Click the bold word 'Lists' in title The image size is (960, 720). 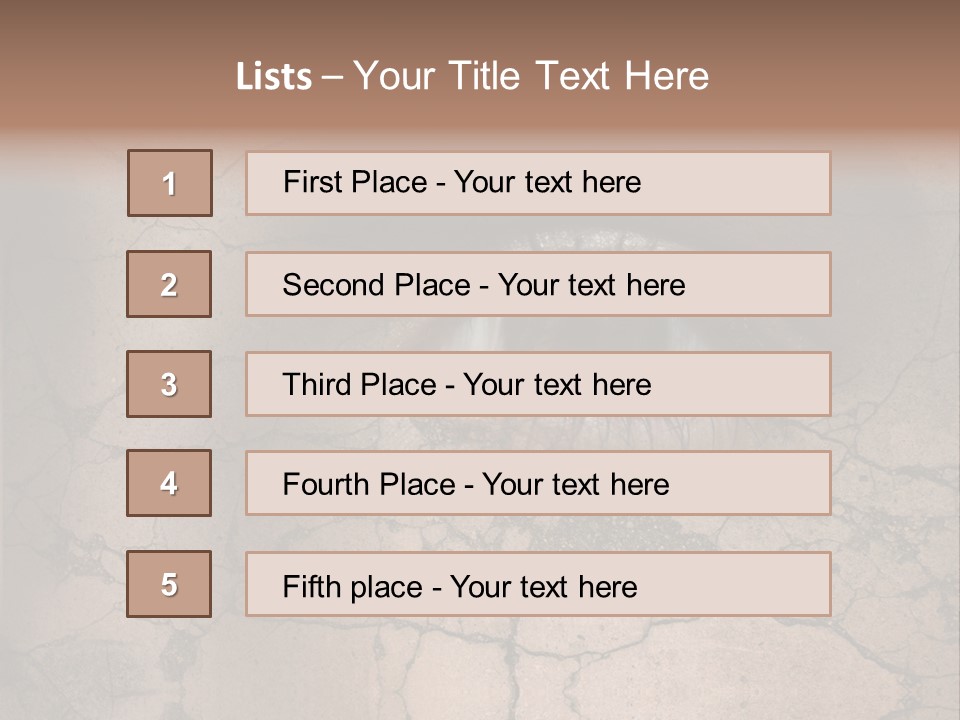274,77
